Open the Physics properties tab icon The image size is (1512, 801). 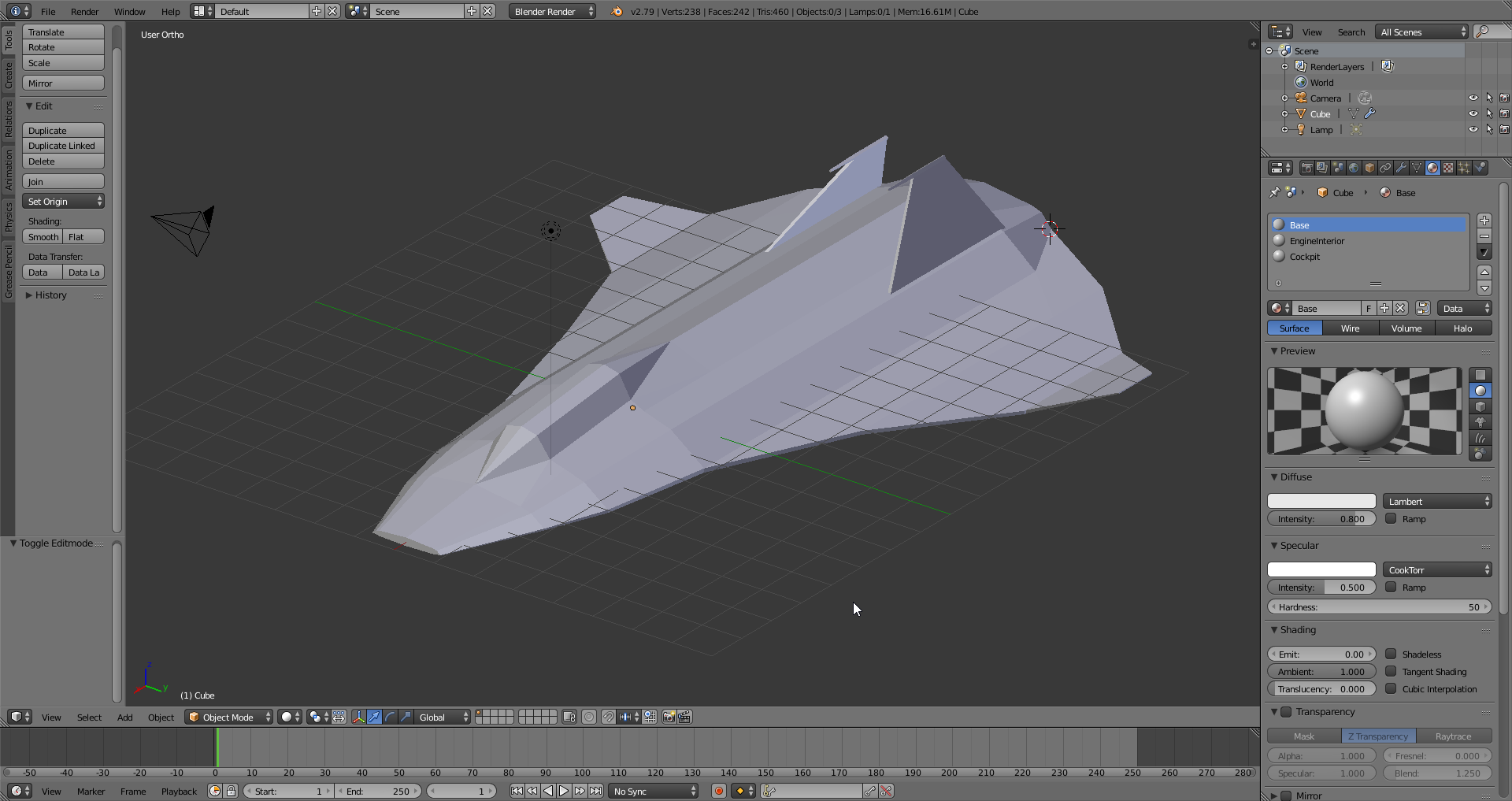pos(1480,168)
